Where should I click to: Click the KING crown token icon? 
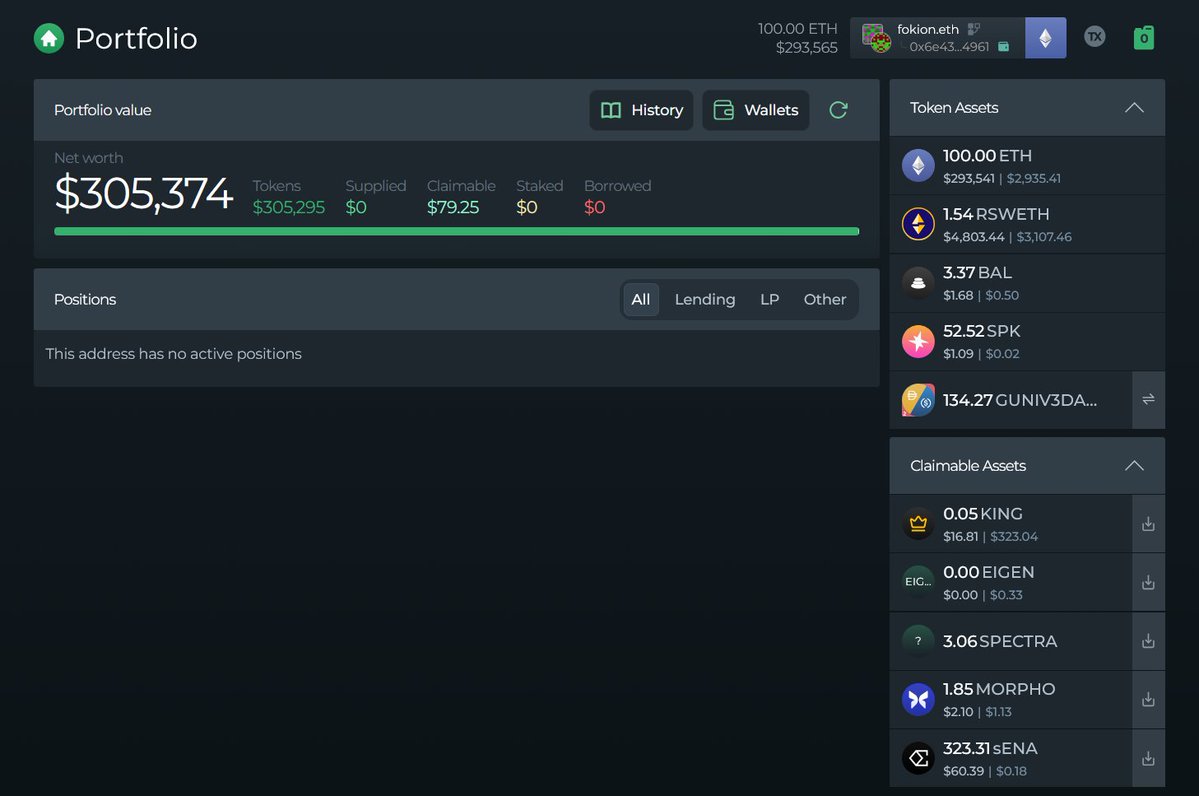(918, 524)
